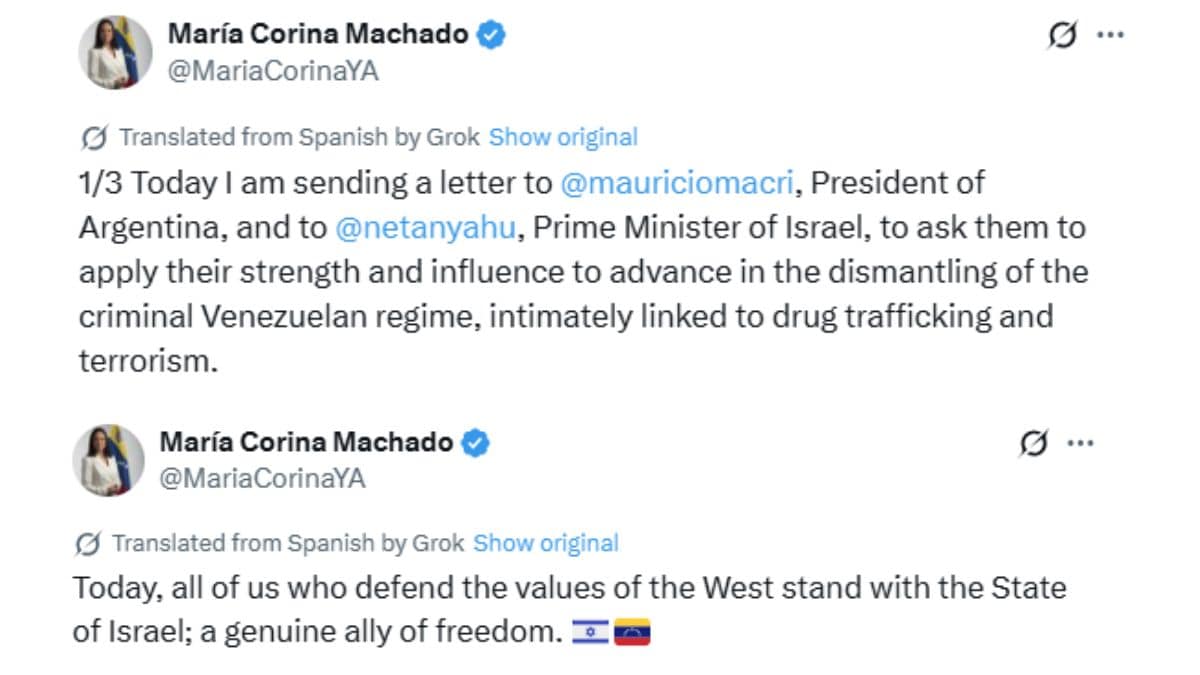Click the Venezuela flag emoji
Viewport: 1200px width, 675px height.
632,633
